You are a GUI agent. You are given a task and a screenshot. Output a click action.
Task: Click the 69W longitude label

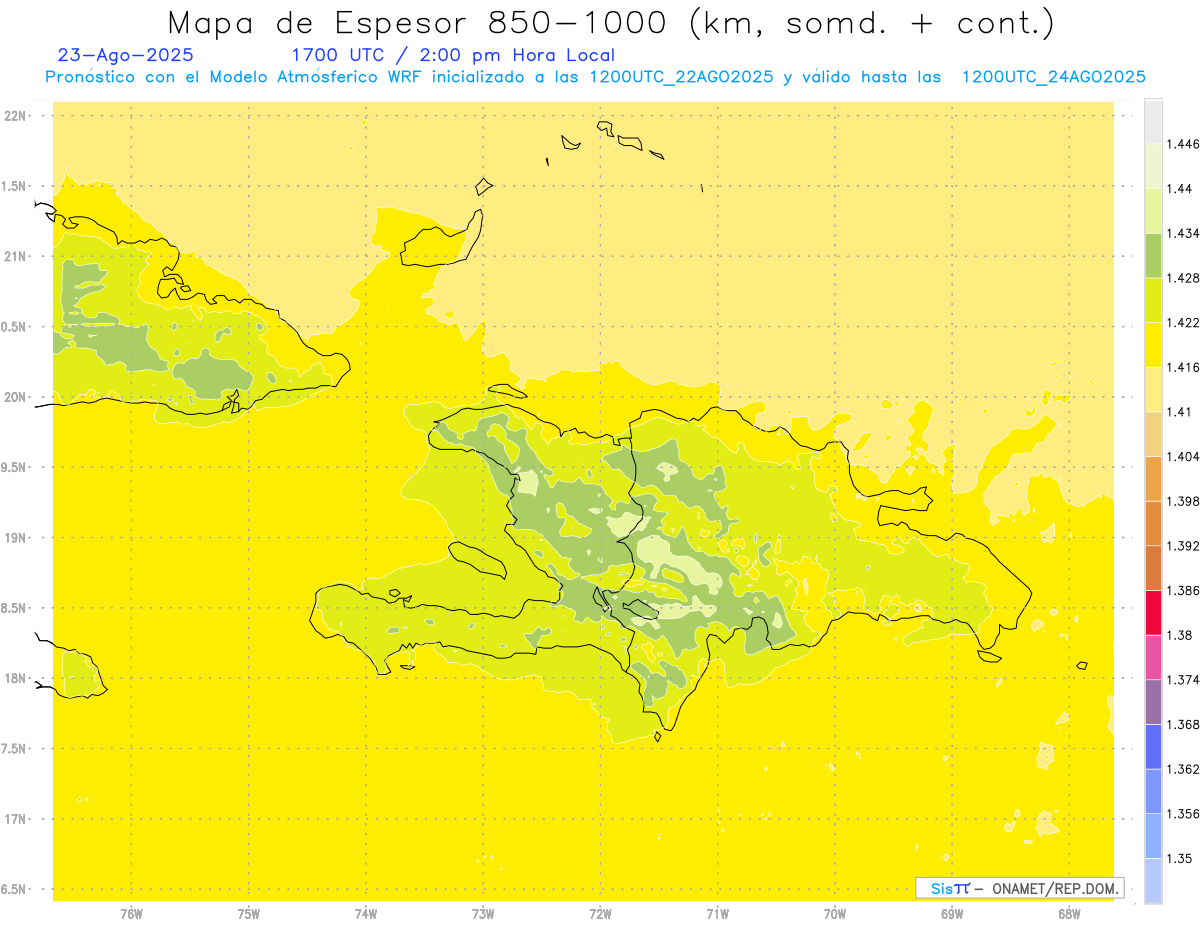[x=952, y=913]
